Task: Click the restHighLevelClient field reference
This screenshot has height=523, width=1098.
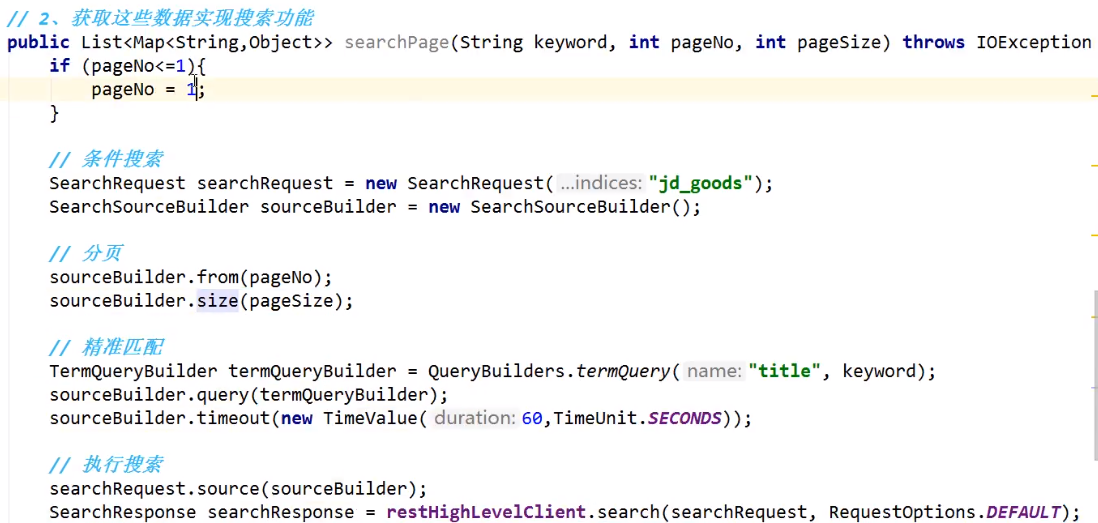Action: (x=486, y=512)
